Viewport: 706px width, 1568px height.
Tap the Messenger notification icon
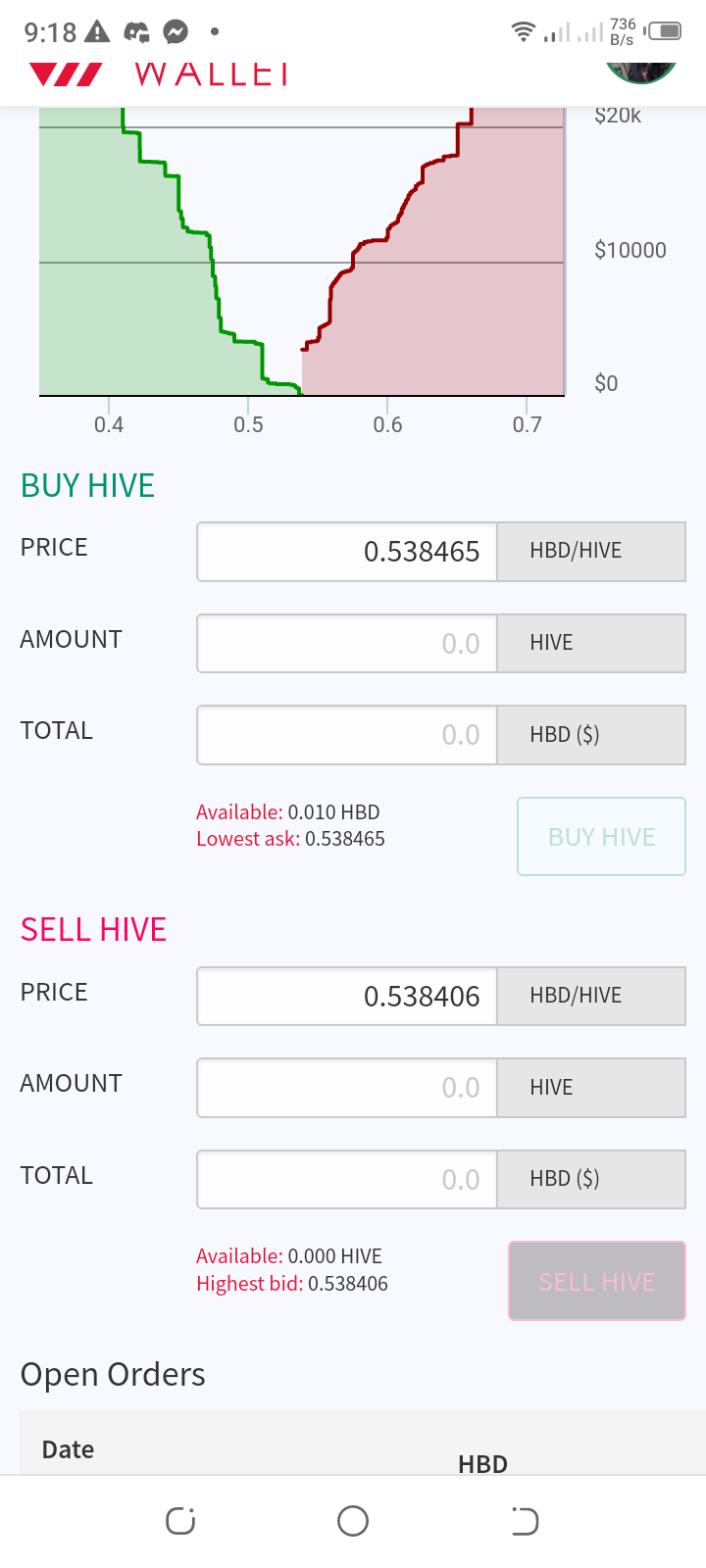pos(176,32)
